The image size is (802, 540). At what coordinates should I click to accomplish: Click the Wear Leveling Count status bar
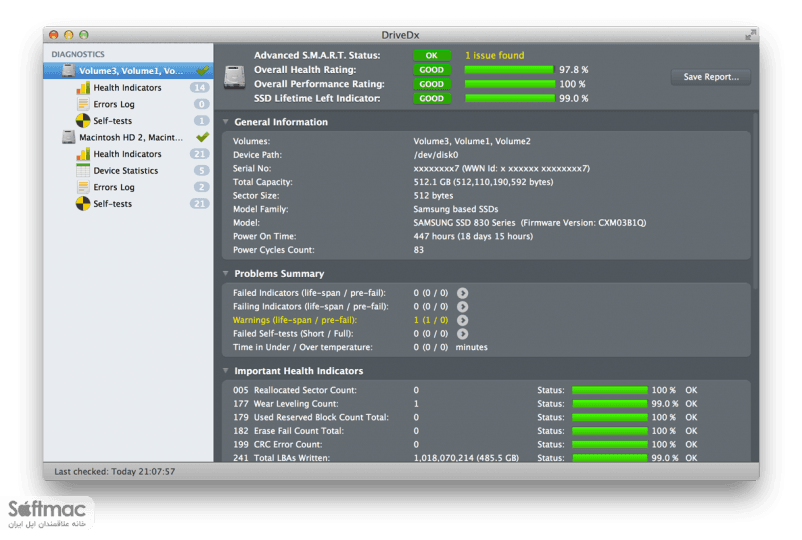[610, 403]
